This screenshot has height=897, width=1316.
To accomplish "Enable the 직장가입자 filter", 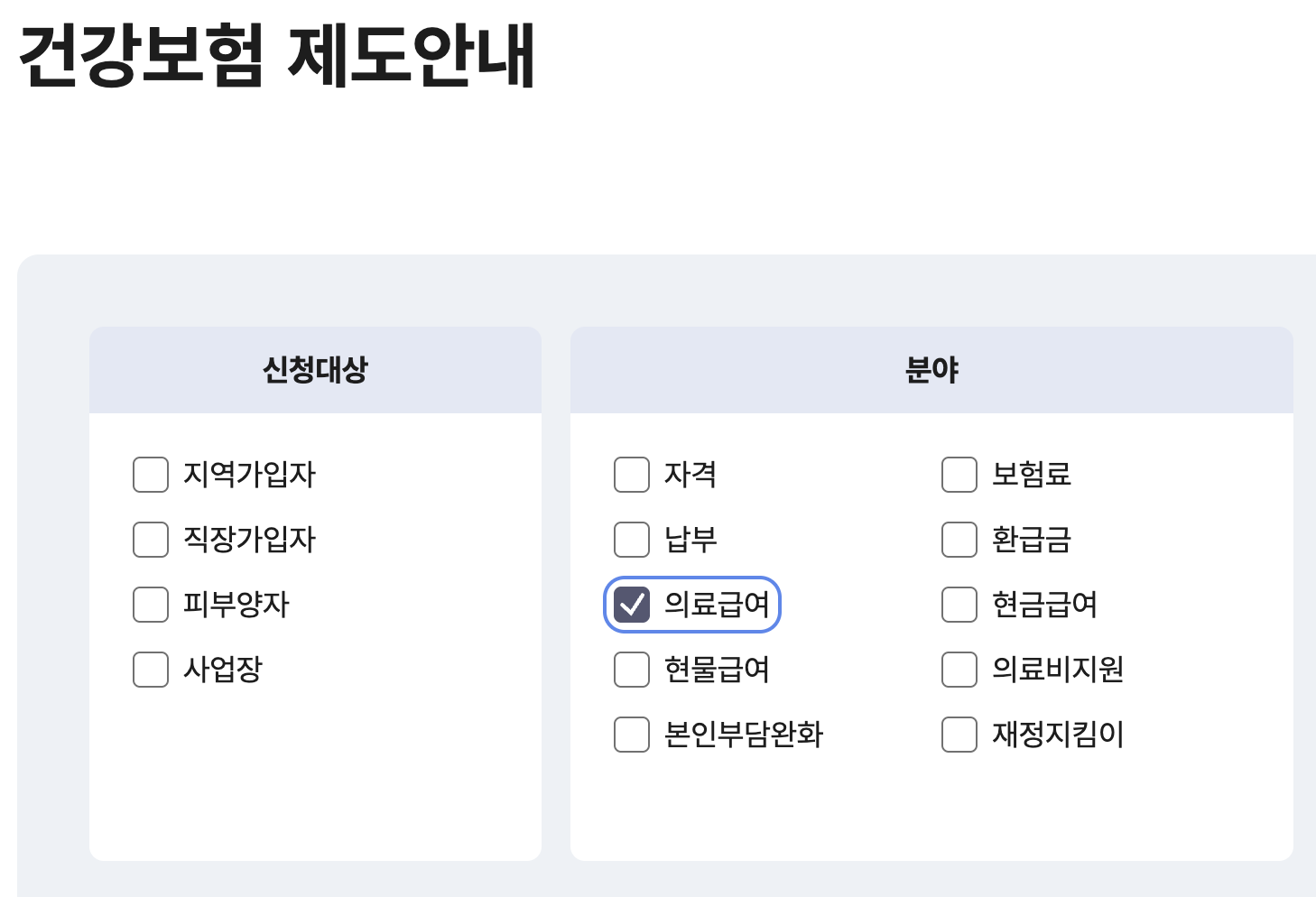I will pyautogui.click(x=150, y=540).
